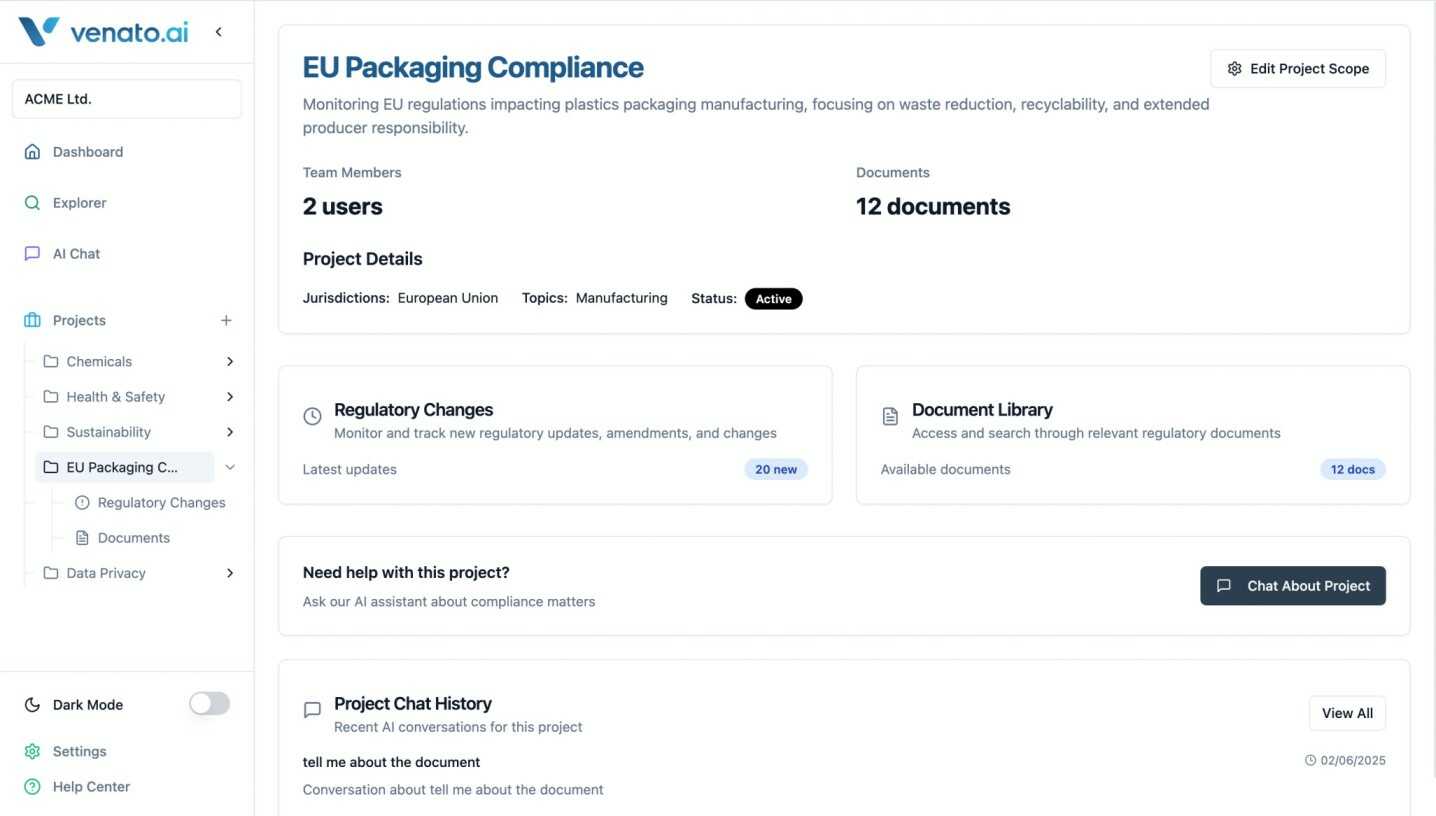This screenshot has height=816, width=1436.
Task: Open Regulatory Changes in the sidebar tree
Action: 161,503
